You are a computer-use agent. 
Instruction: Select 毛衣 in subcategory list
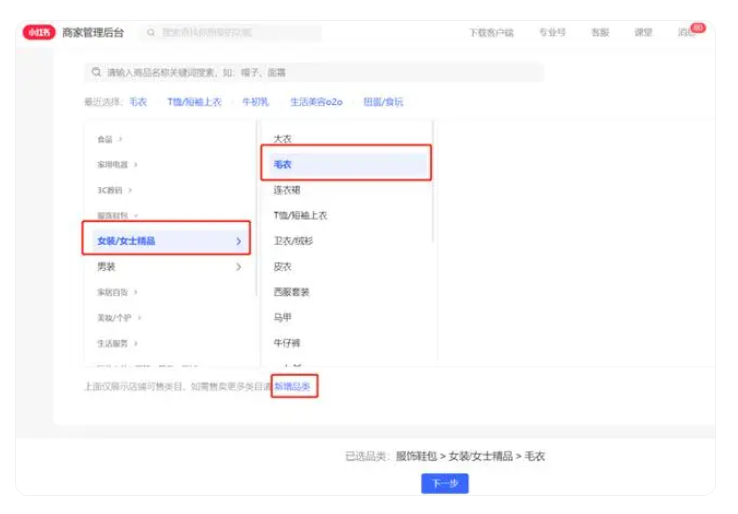(x=283, y=164)
